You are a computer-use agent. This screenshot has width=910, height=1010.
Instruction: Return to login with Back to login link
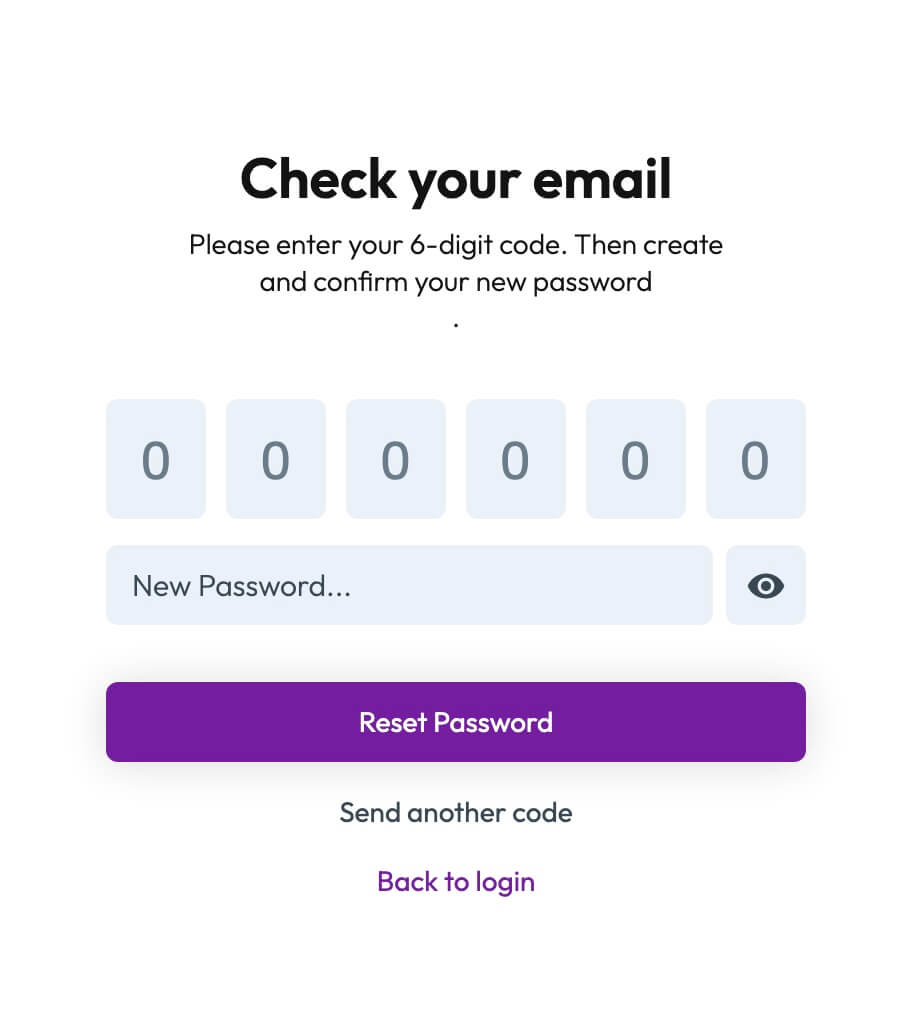(x=456, y=882)
